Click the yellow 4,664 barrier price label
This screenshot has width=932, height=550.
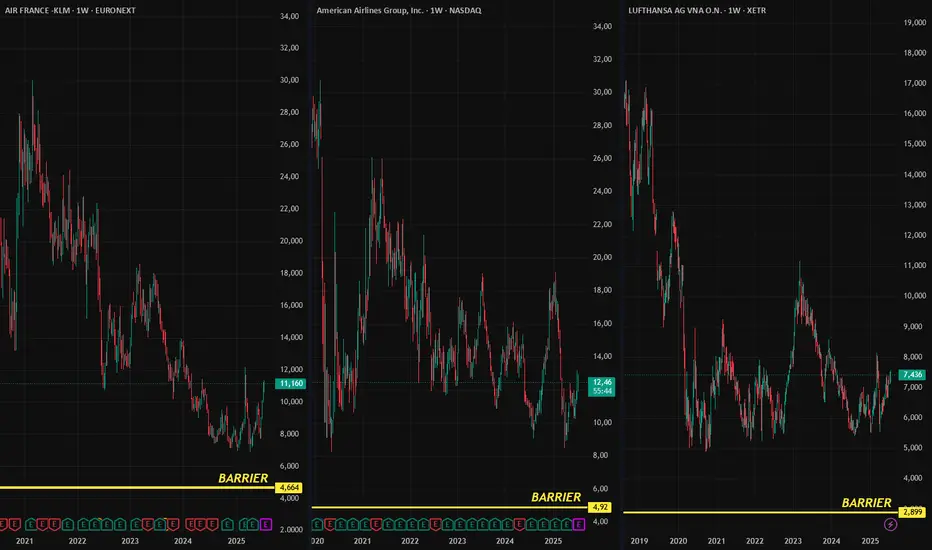[288, 487]
